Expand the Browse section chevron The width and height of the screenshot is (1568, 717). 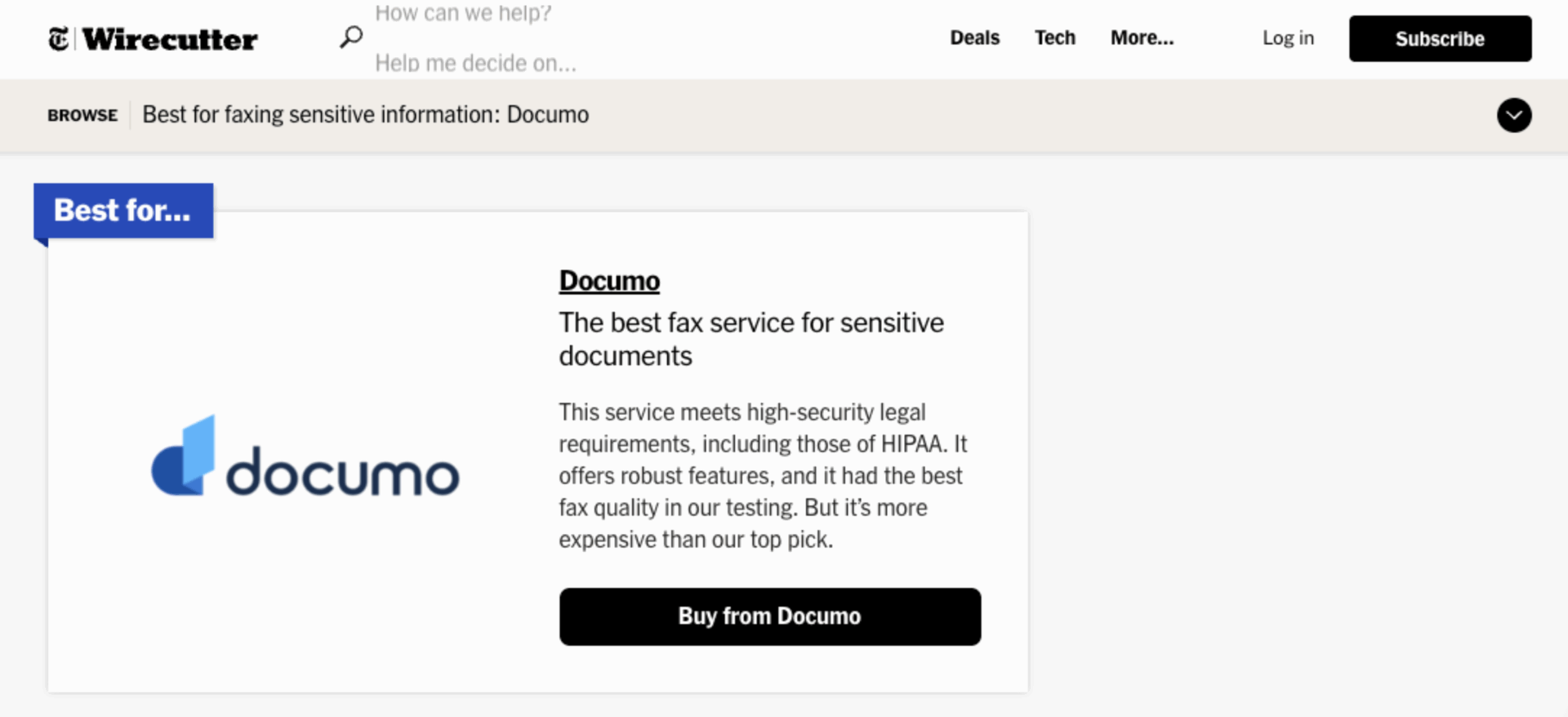(1513, 115)
